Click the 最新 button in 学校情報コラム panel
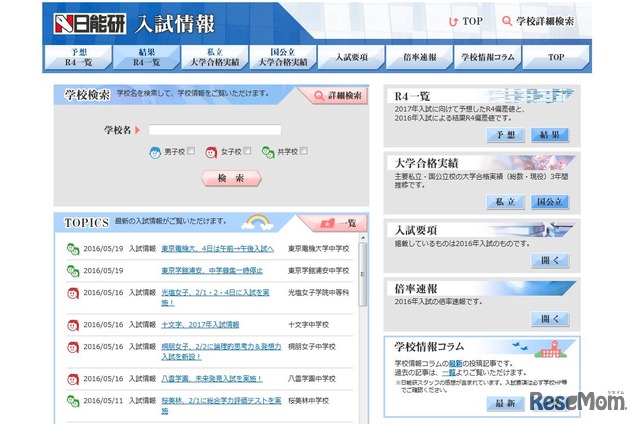 click(505, 404)
